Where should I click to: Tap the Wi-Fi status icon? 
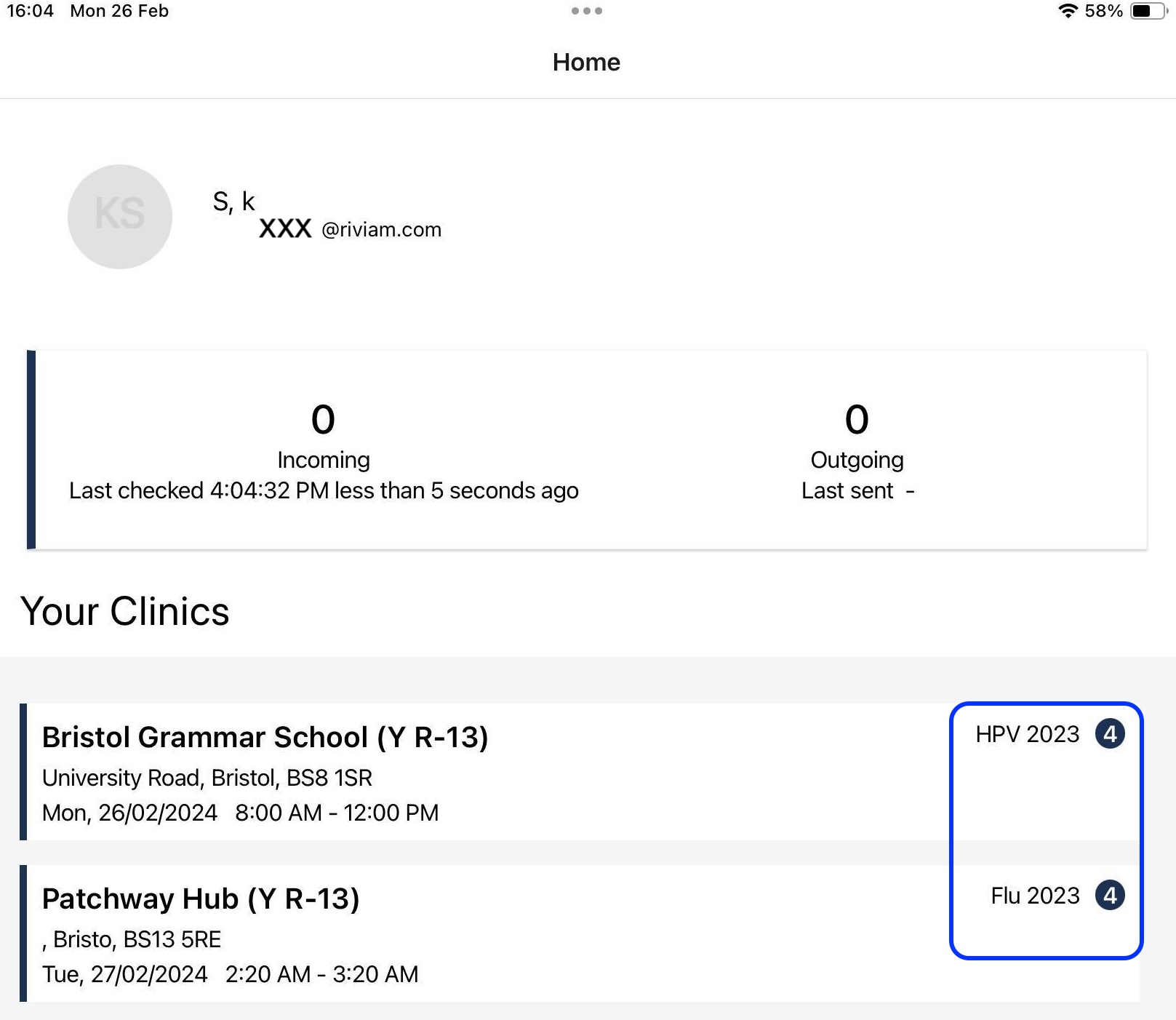(1068, 11)
